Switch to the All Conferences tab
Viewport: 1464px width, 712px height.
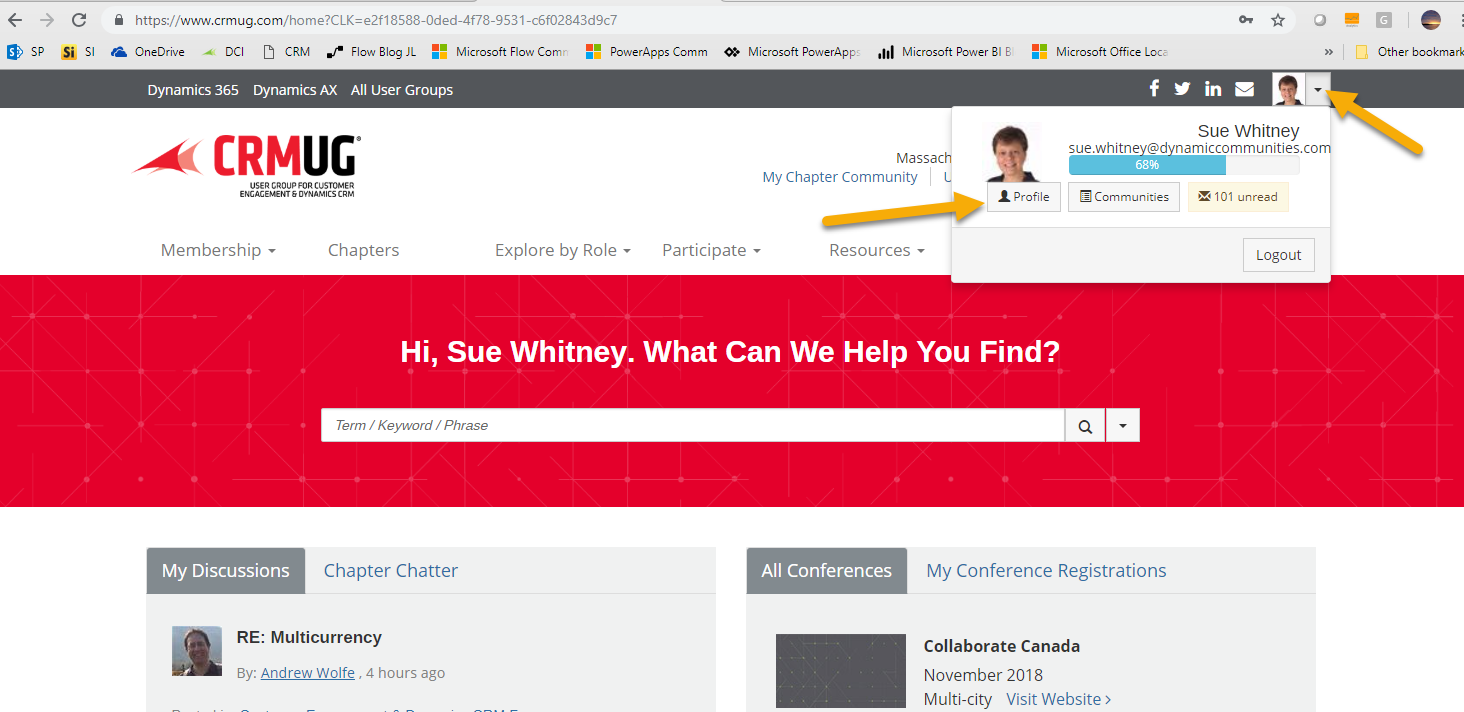[x=827, y=571]
